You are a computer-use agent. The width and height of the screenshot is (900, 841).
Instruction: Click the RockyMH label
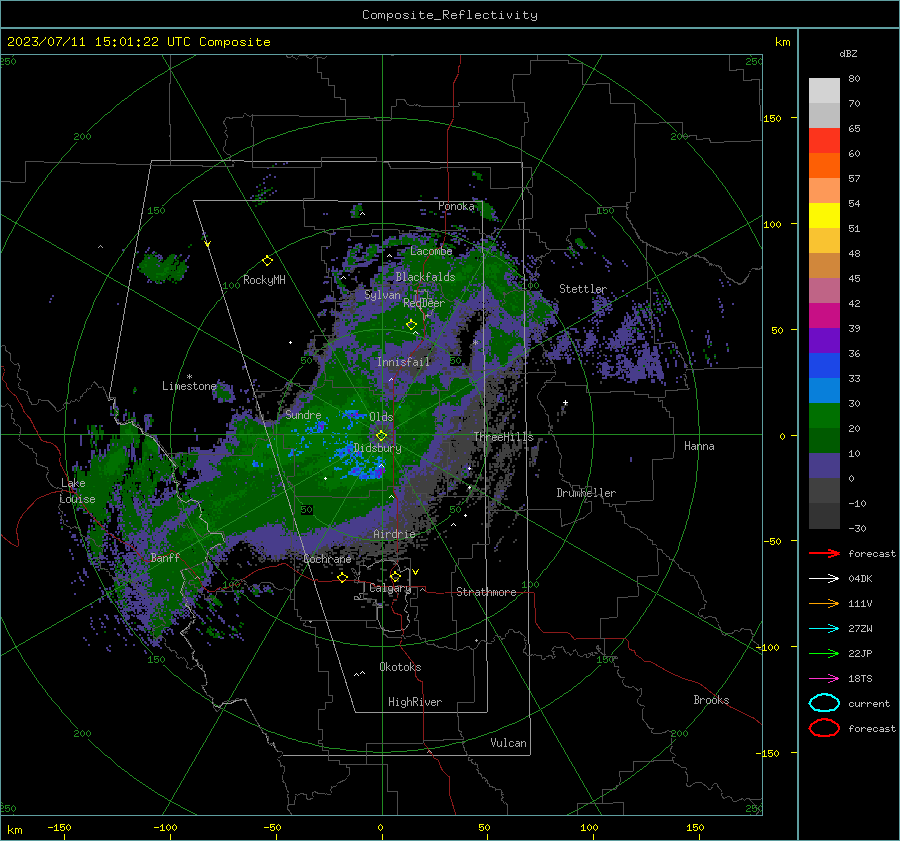point(264,280)
